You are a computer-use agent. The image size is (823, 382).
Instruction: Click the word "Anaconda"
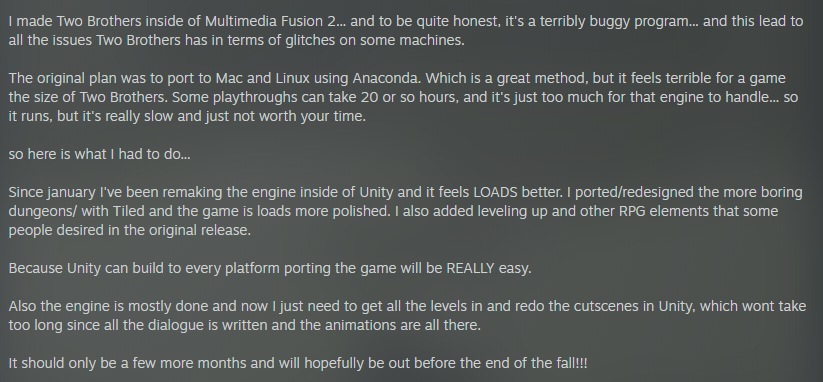pyautogui.click(x=386, y=78)
